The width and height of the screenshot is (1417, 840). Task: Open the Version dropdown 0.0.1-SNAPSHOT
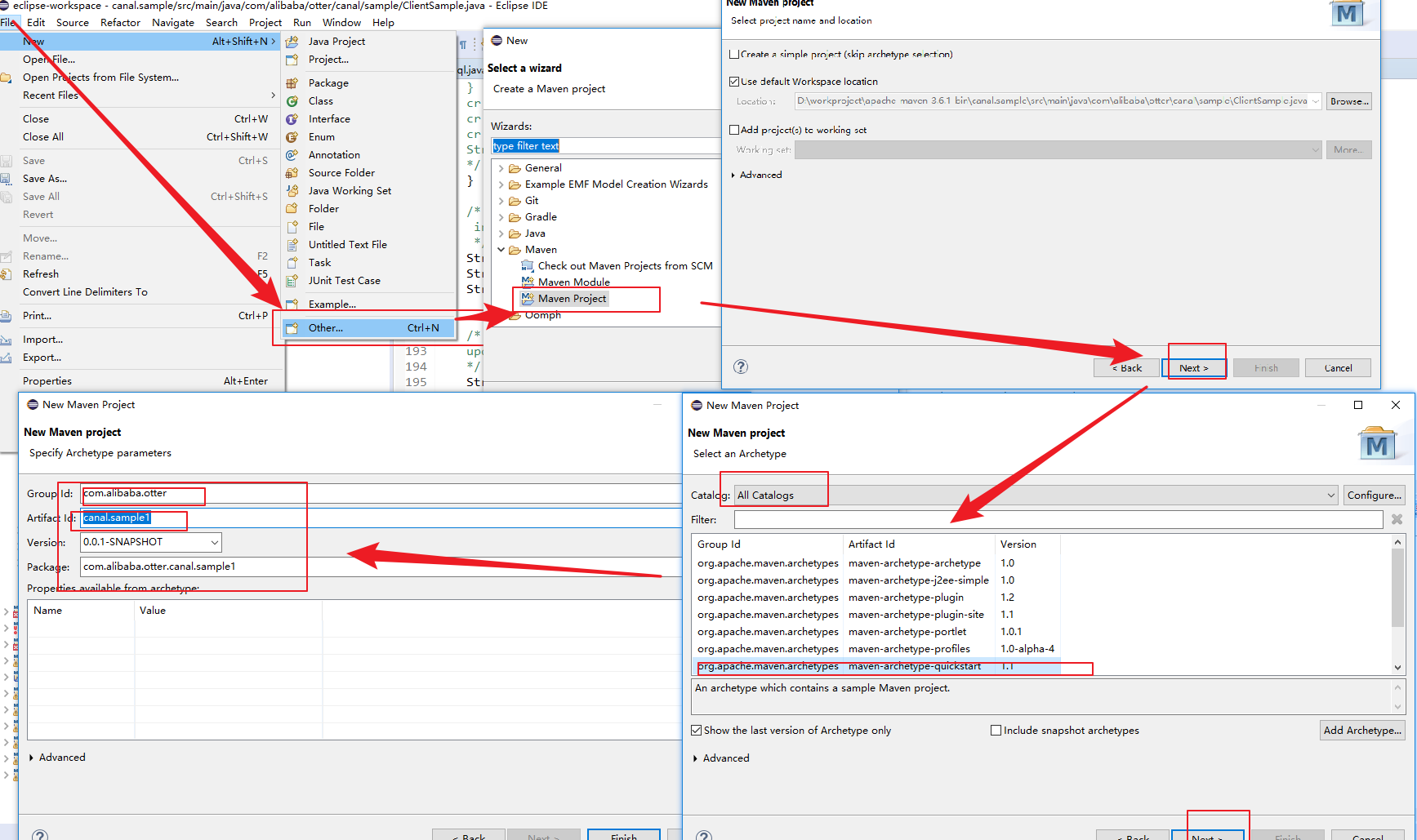click(x=151, y=542)
